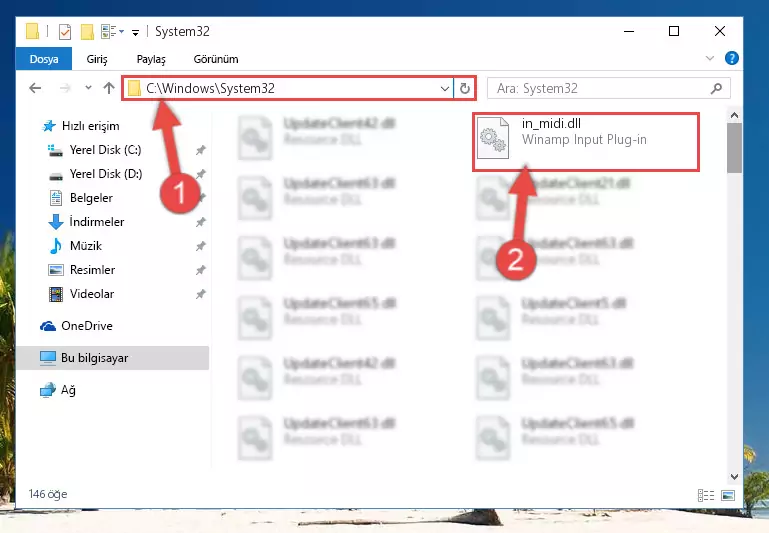Go back with the left arrow
Image resolution: width=769 pixels, height=533 pixels.
tap(35, 88)
